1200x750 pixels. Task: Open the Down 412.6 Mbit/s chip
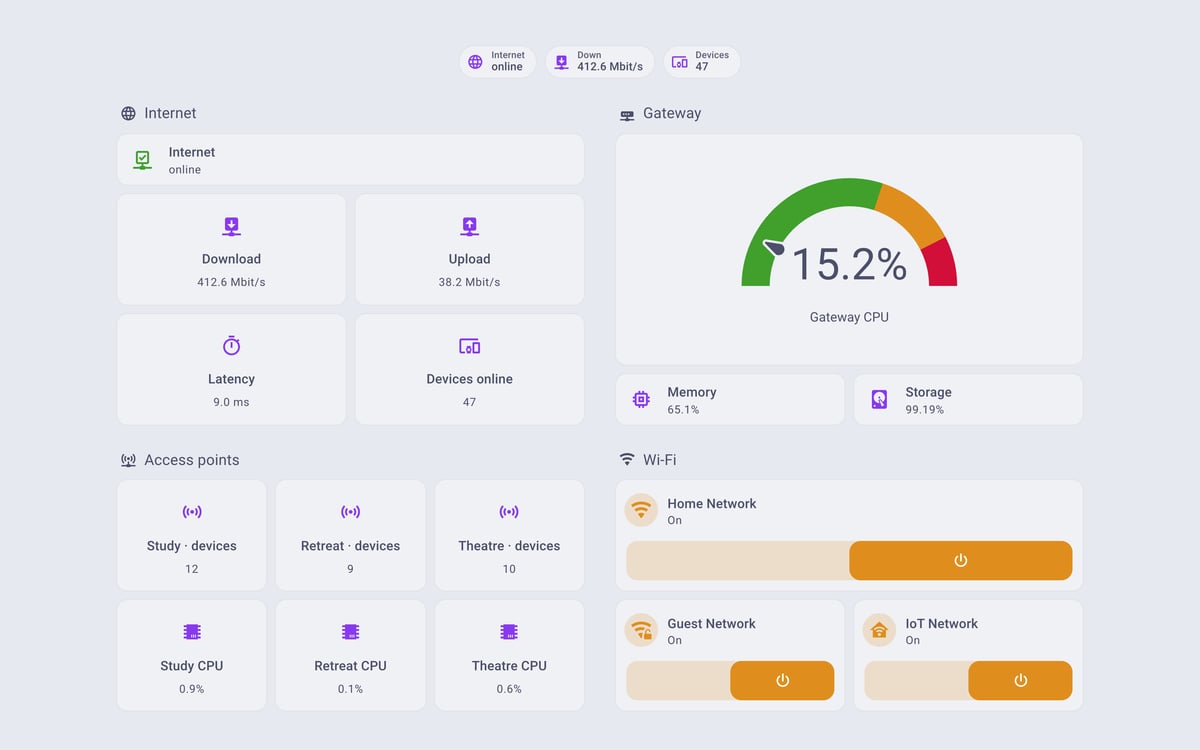[x=600, y=62]
